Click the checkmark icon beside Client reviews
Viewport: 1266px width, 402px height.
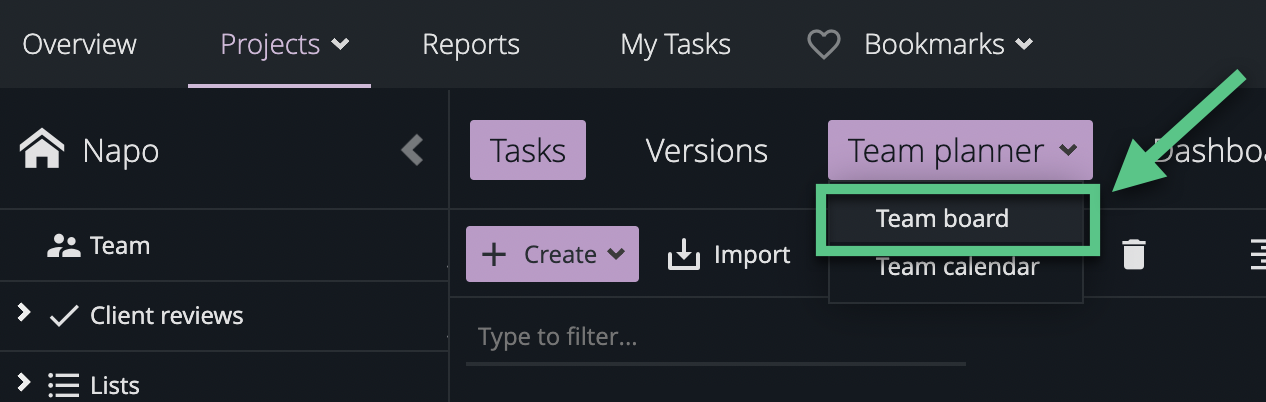(64, 316)
